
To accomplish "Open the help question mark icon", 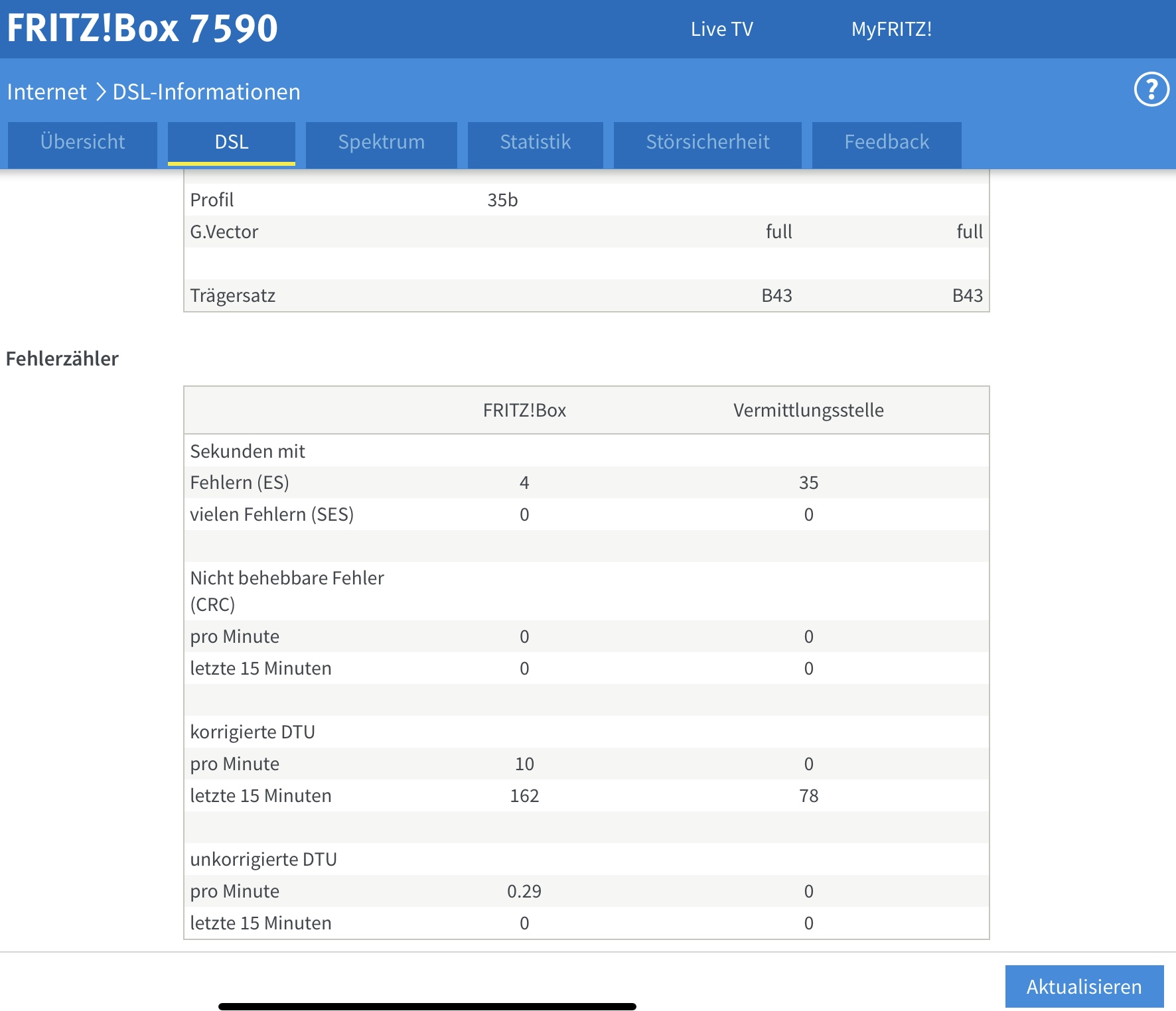I will [1151, 89].
